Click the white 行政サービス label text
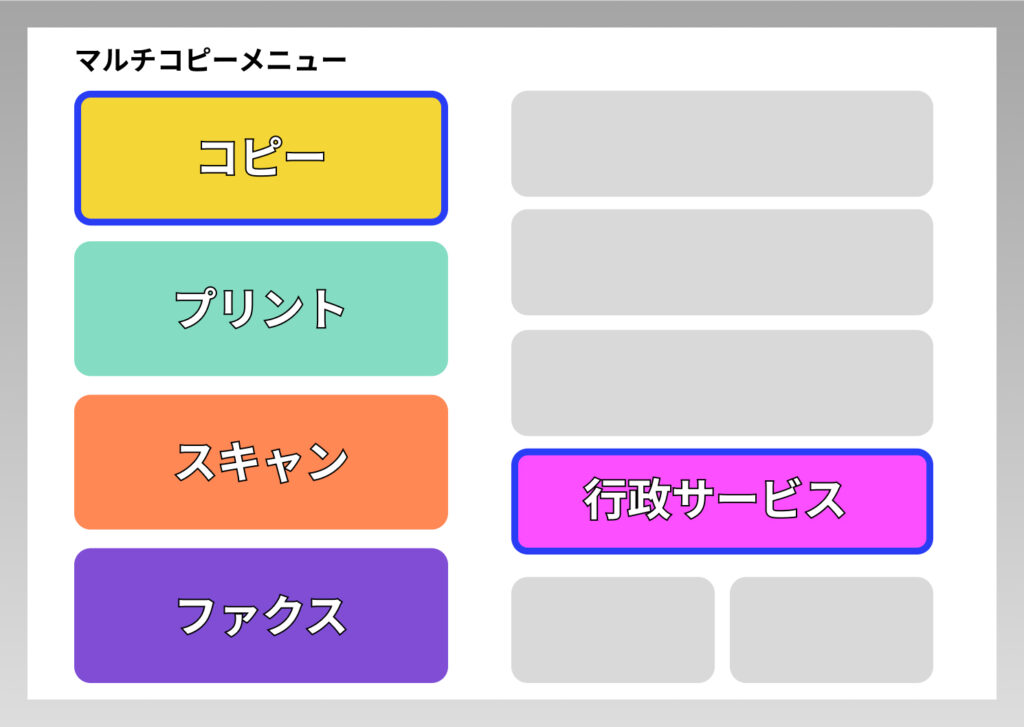The width and height of the screenshot is (1024, 727). click(x=714, y=500)
